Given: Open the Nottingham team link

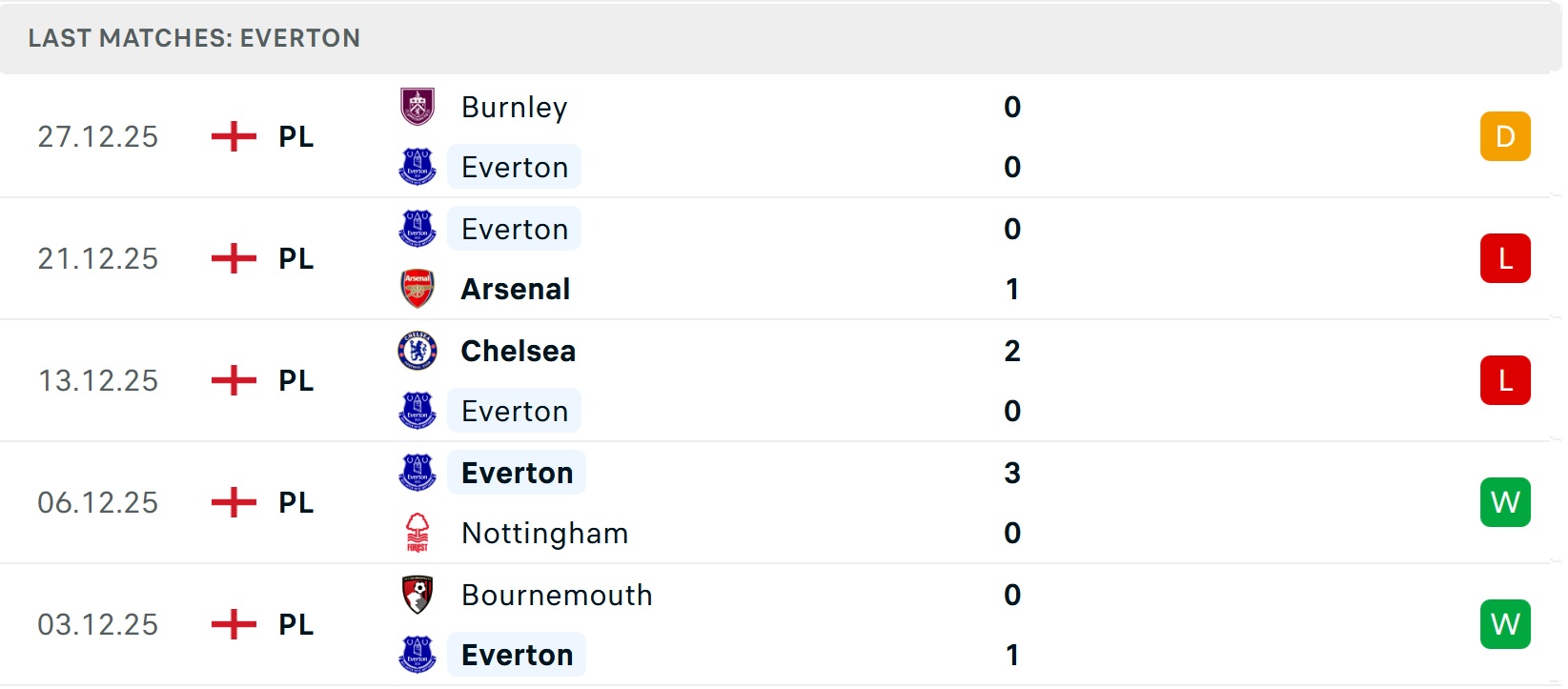Looking at the screenshot, I should (x=544, y=533).
